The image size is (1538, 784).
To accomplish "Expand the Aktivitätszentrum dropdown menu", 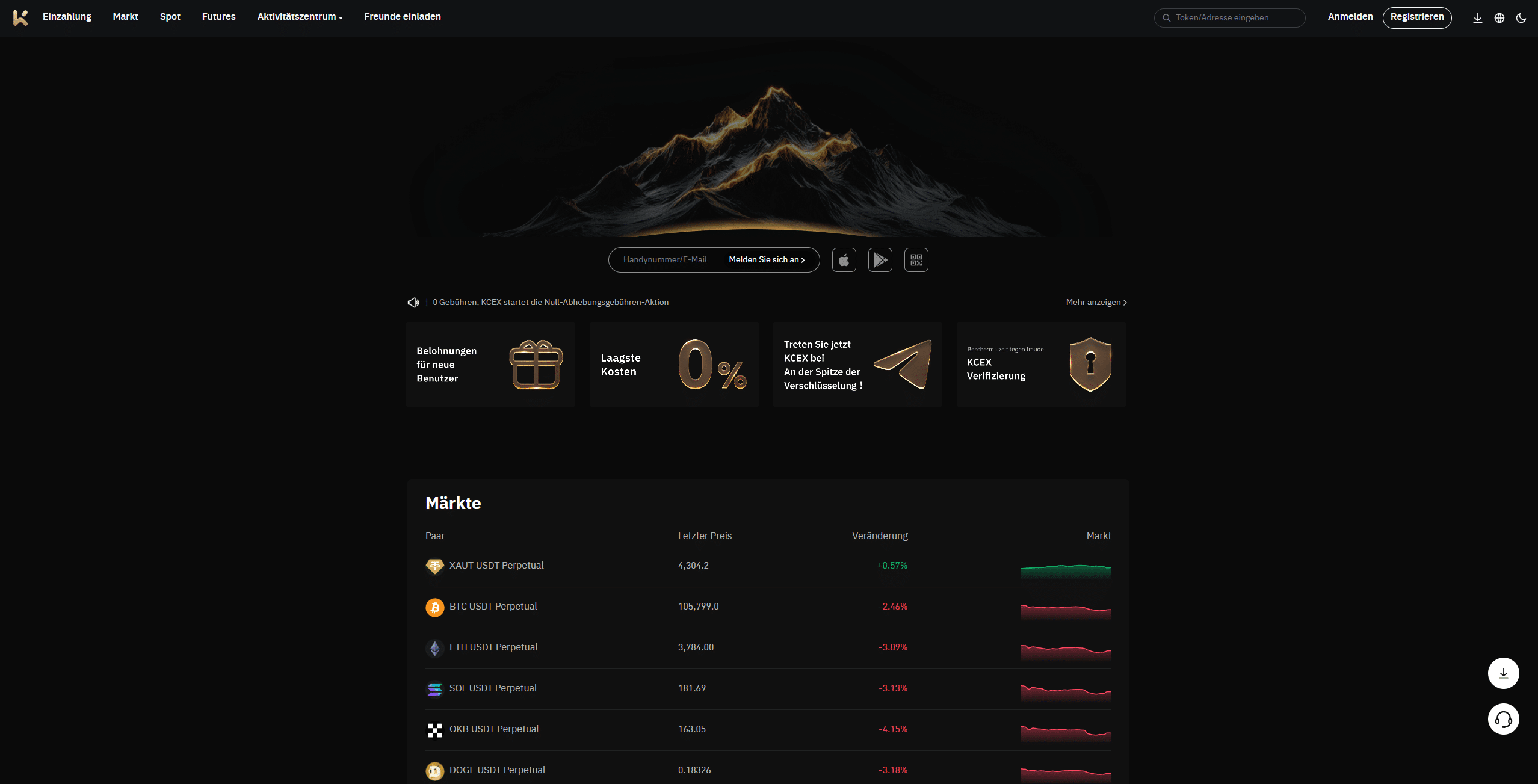I will coord(300,17).
